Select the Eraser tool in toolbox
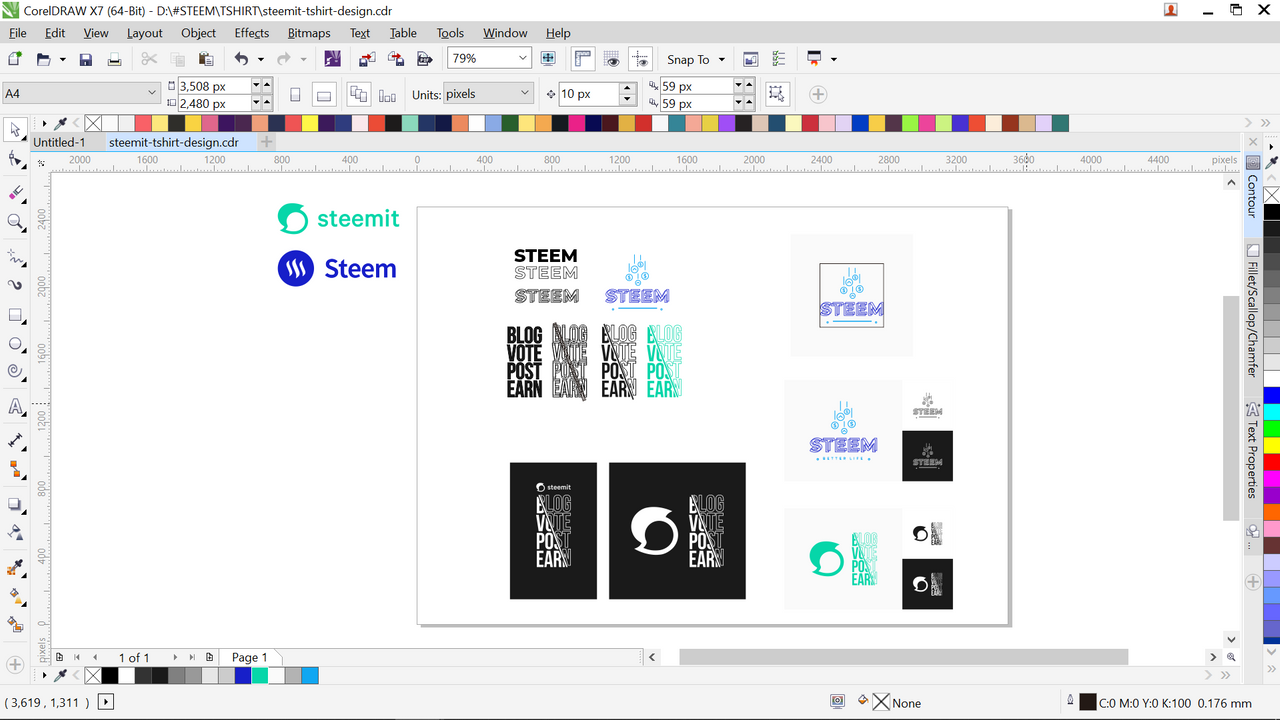 click(15, 191)
